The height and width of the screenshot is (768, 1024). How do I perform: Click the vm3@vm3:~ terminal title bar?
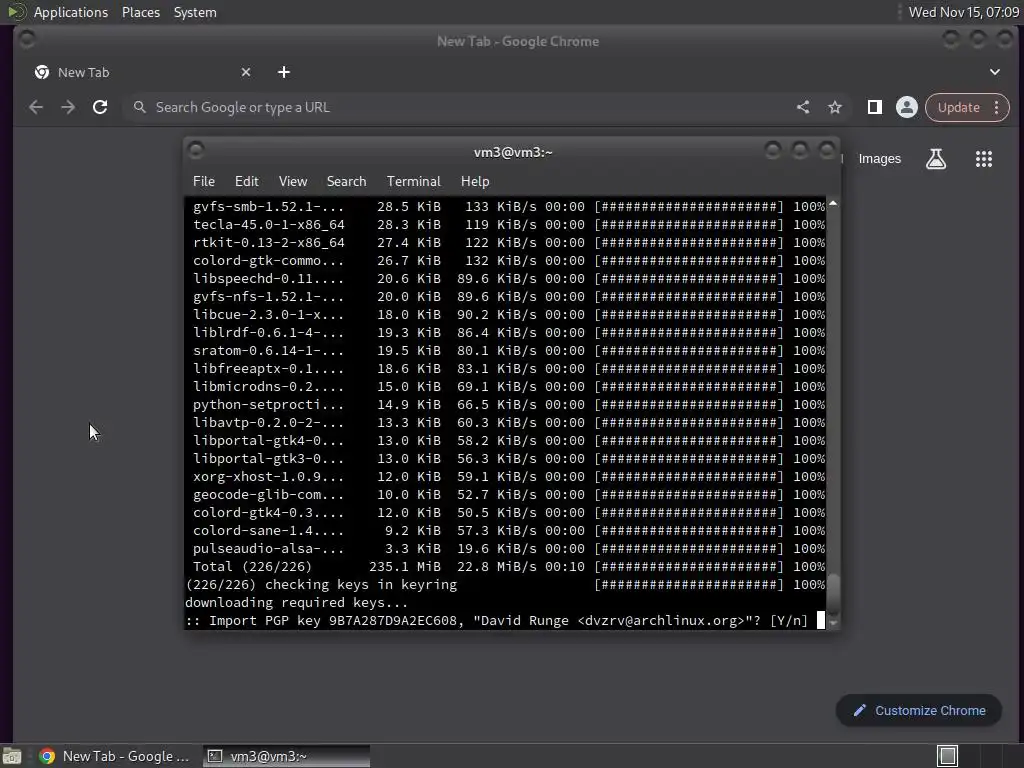(x=513, y=152)
